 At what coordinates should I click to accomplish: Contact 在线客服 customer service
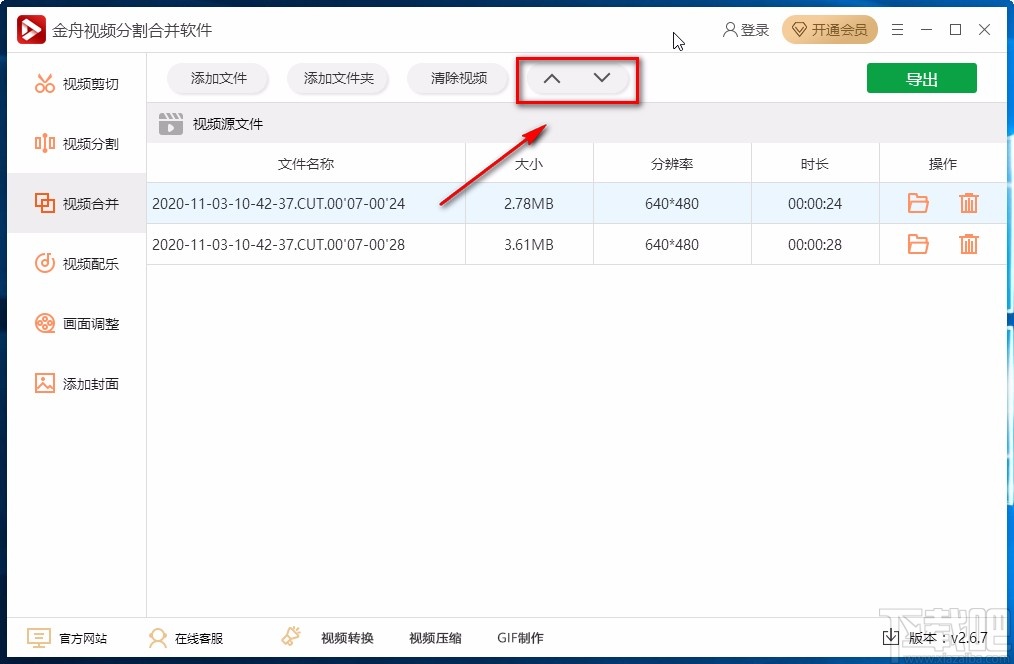tap(190, 637)
